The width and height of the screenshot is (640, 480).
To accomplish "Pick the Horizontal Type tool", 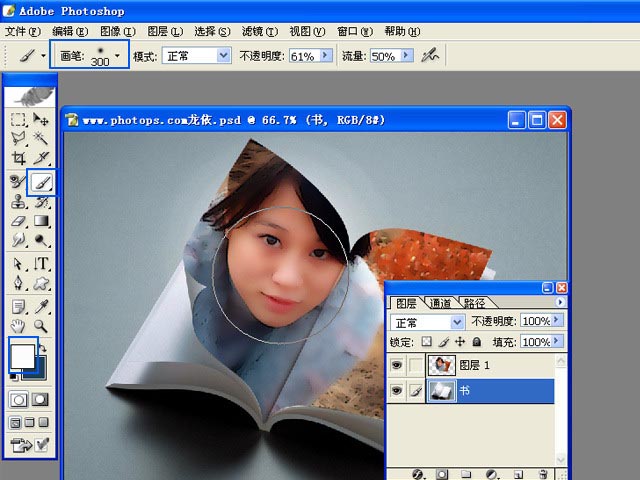I will coord(42,263).
